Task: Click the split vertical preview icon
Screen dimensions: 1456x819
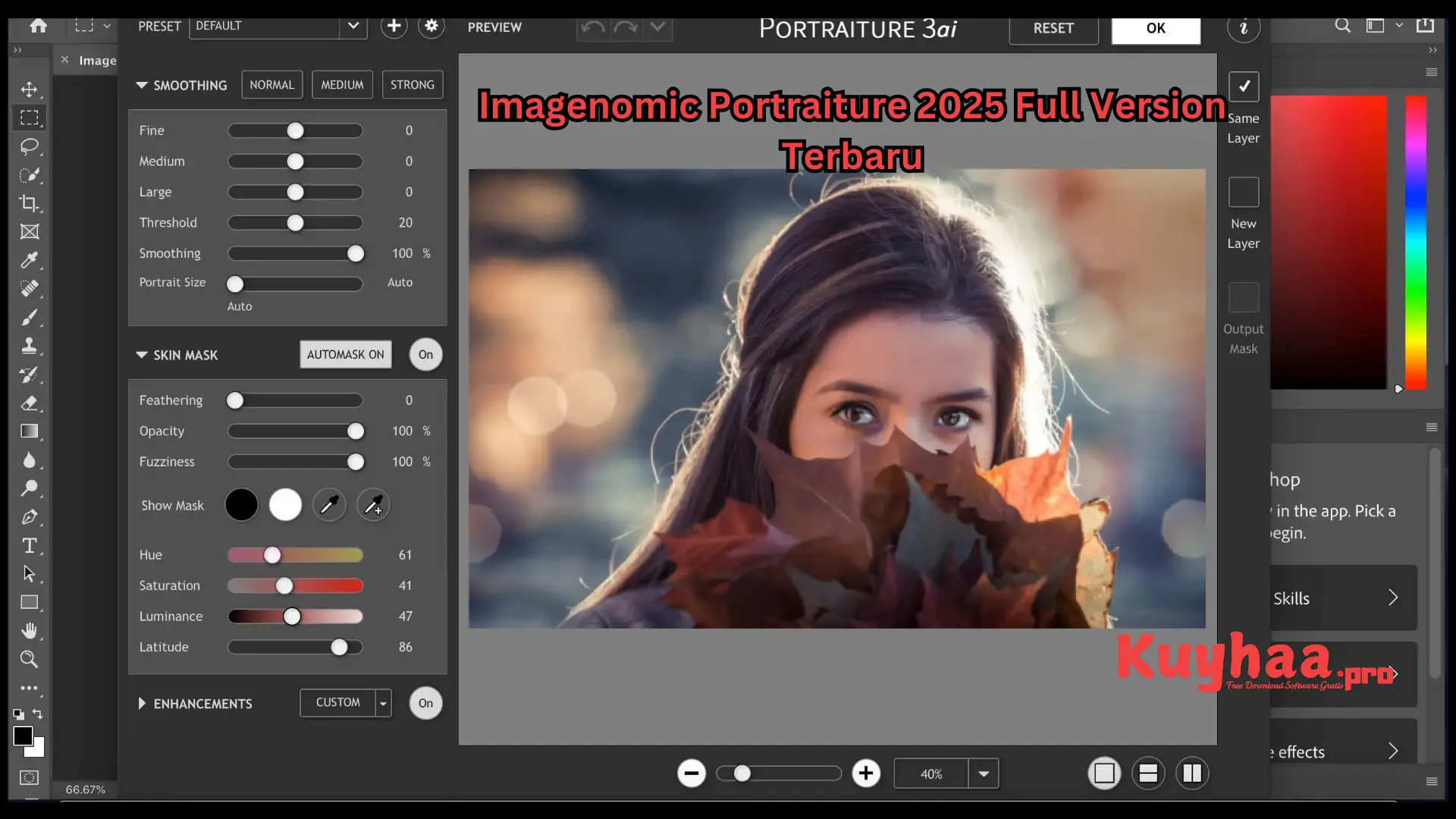Action: (x=1191, y=773)
